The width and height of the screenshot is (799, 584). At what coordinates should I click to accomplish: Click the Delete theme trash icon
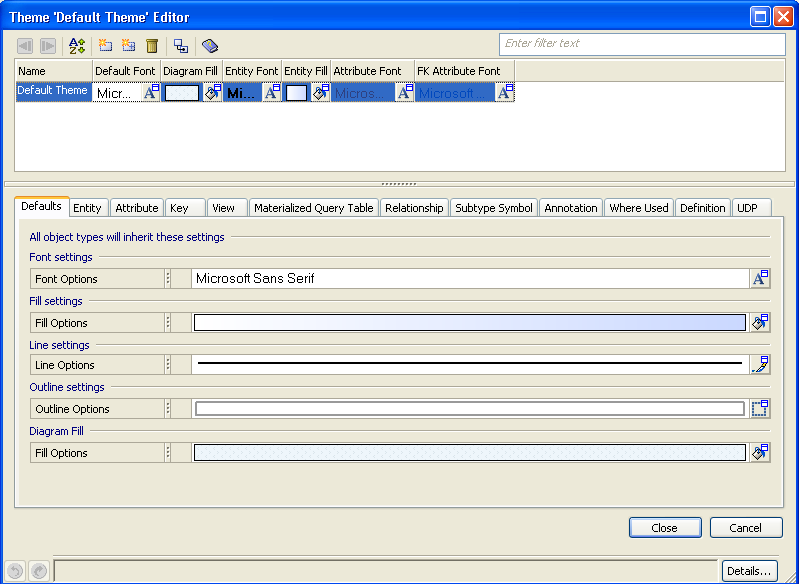pyautogui.click(x=152, y=46)
